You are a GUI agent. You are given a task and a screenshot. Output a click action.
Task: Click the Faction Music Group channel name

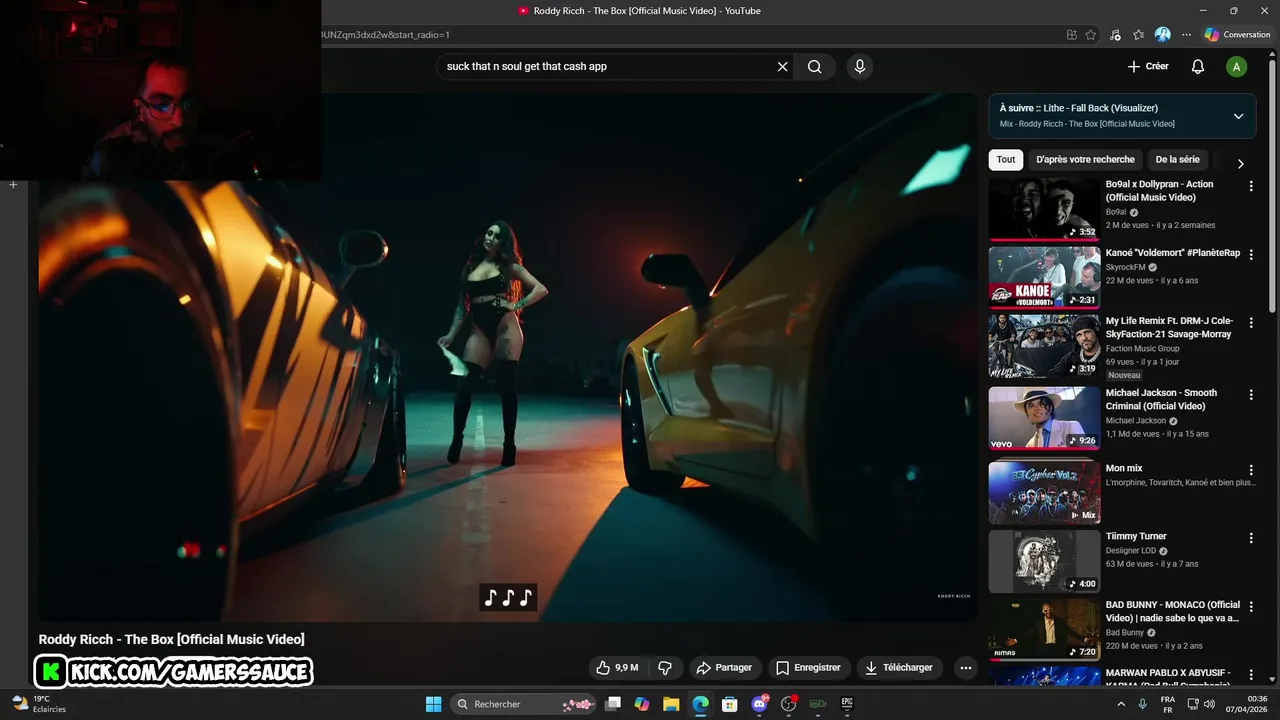point(1142,348)
